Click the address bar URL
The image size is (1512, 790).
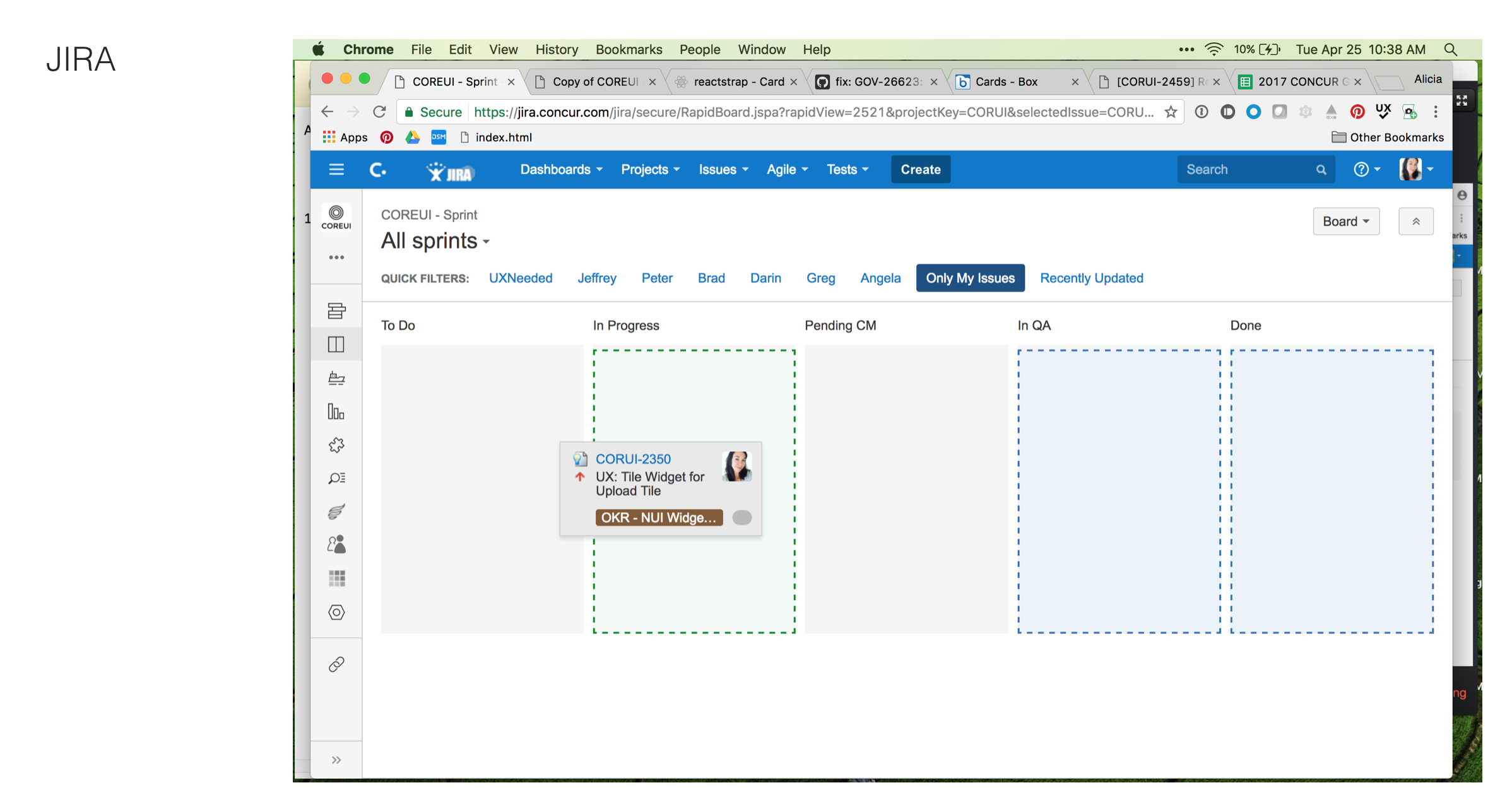[x=813, y=112]
